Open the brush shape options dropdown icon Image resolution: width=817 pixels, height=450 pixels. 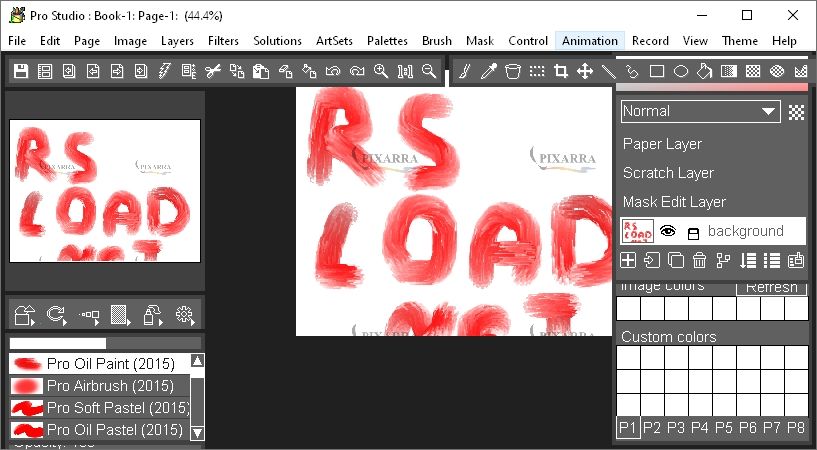pos(24,315)
